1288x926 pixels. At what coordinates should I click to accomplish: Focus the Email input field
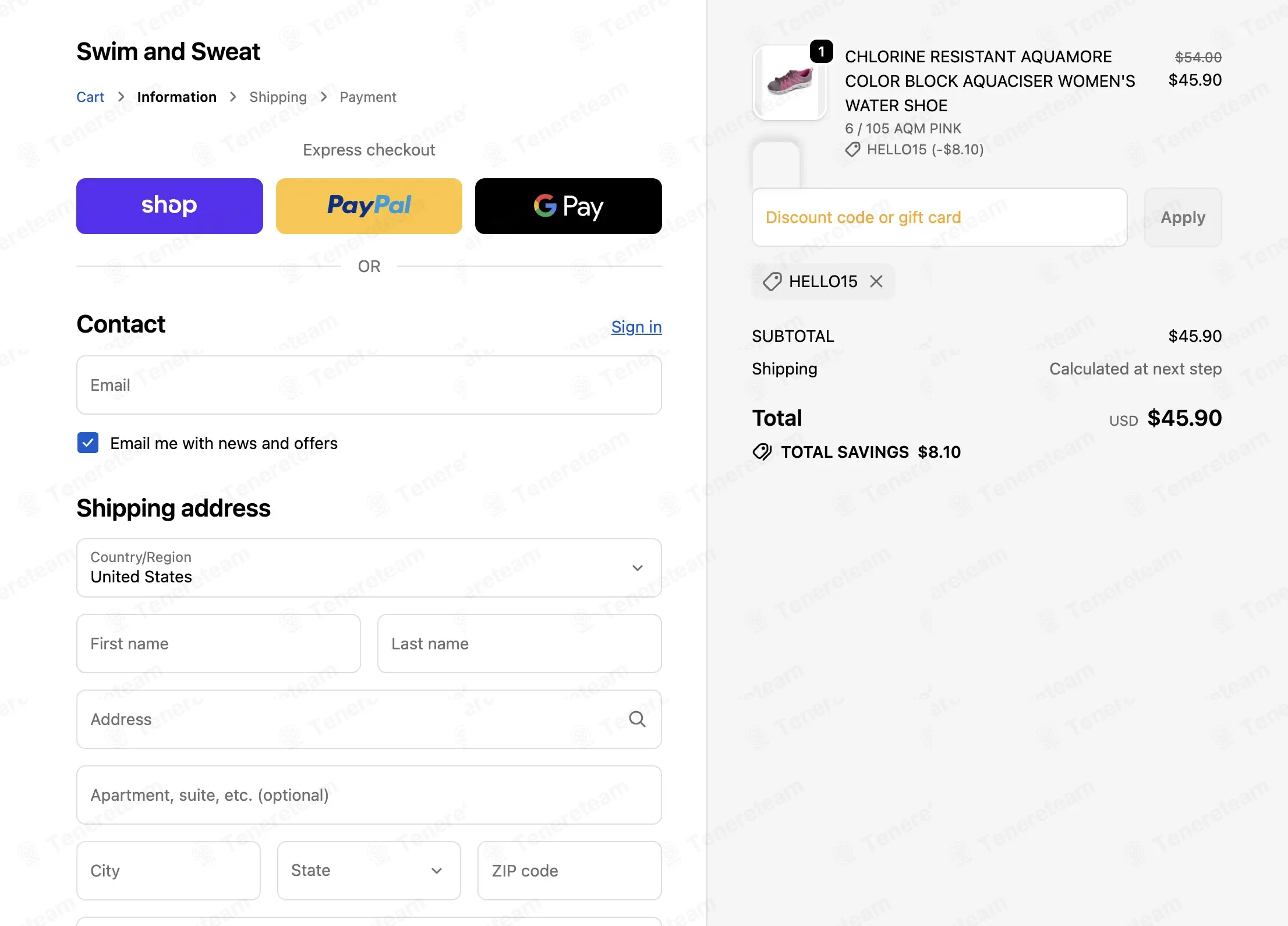tap(369, 385)
